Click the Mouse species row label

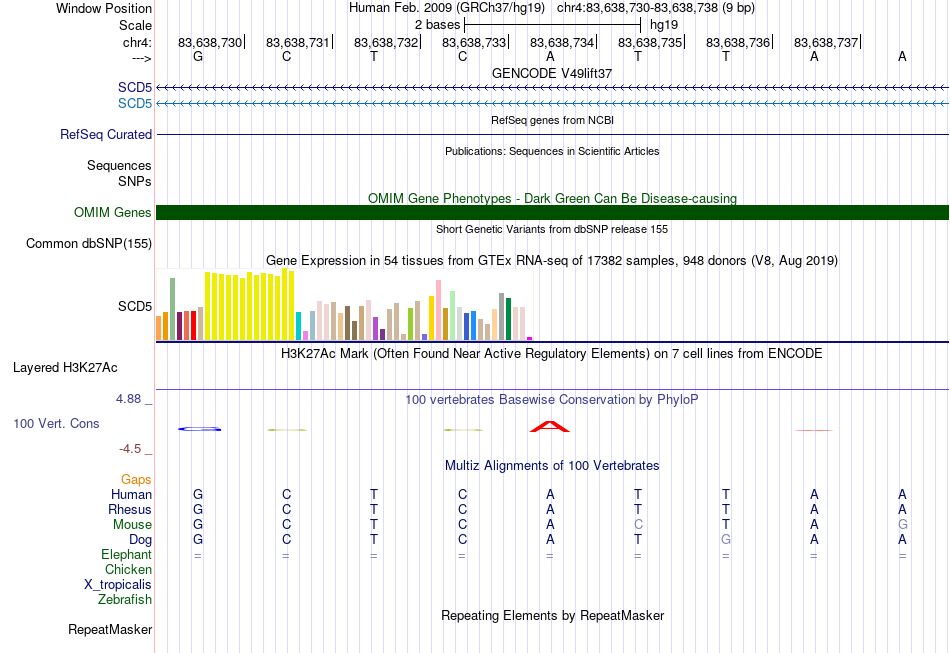click(x=132, y=525)
